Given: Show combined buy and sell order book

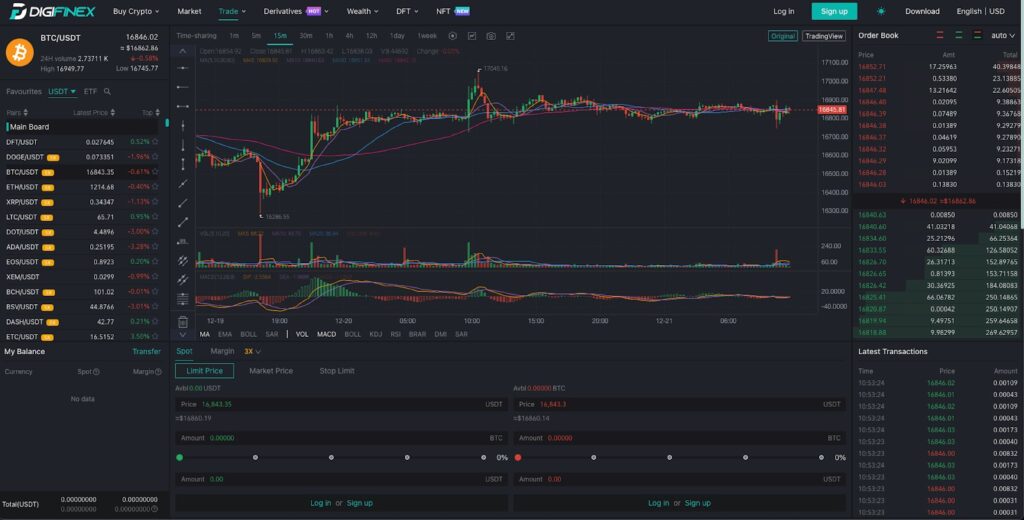Looking at the screenshot, I should 977,36.
